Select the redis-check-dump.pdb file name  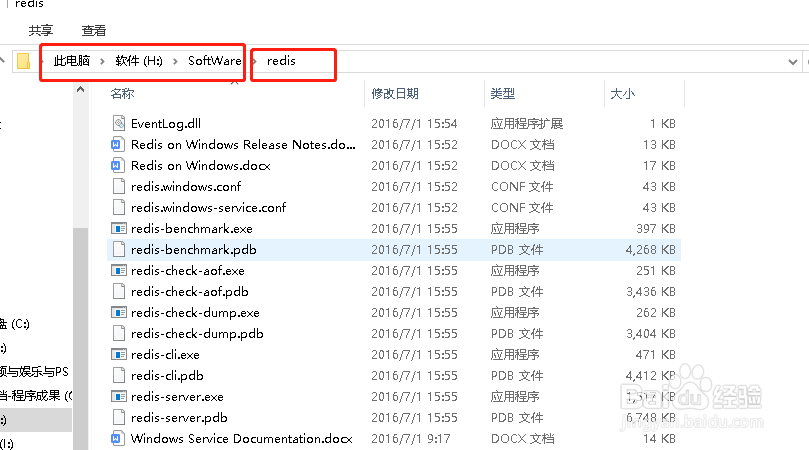(x=197, y=333)
